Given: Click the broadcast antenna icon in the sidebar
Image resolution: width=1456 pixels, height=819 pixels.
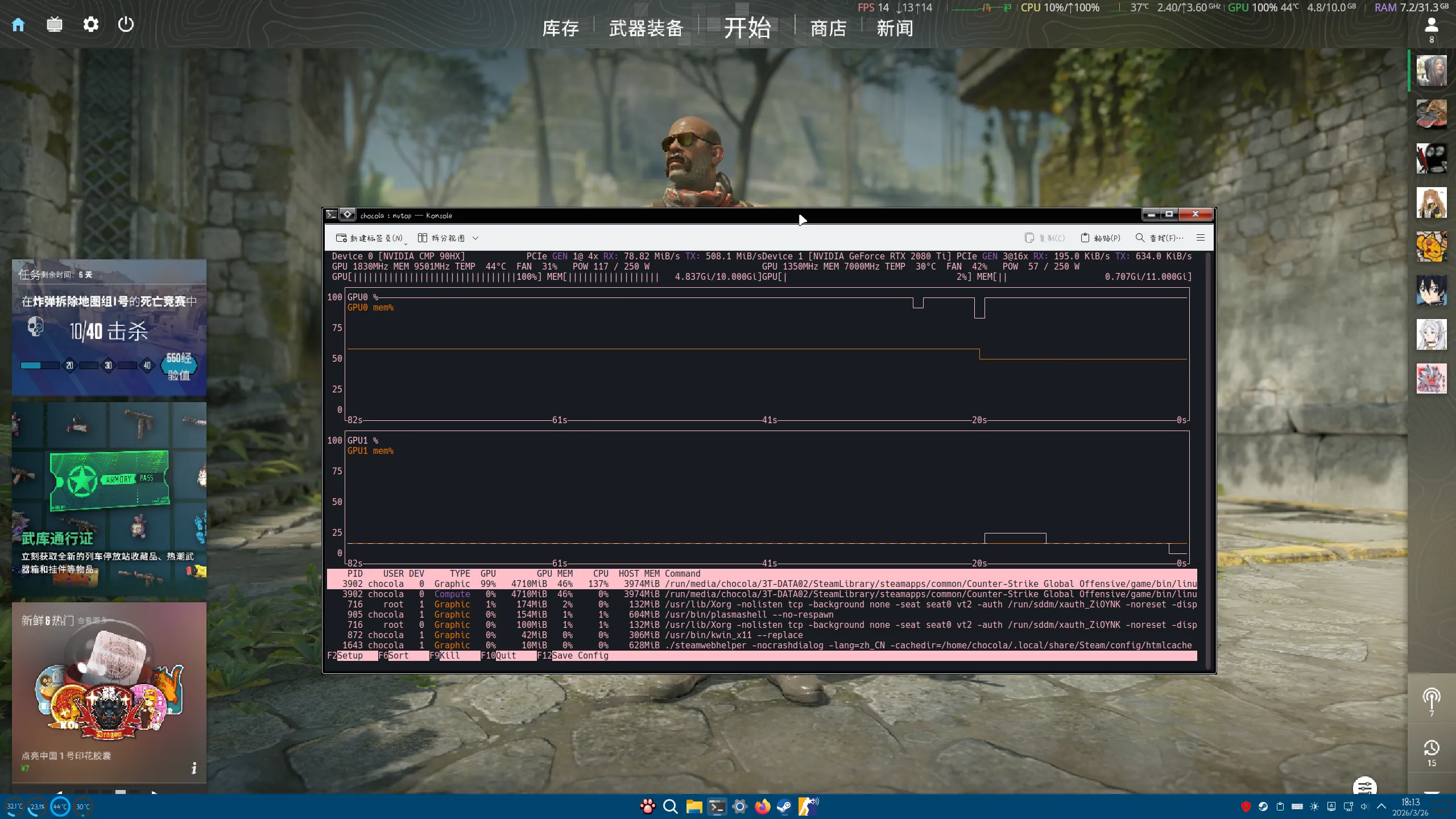Looking at the screenshot, I should [x=1431, y=698].
